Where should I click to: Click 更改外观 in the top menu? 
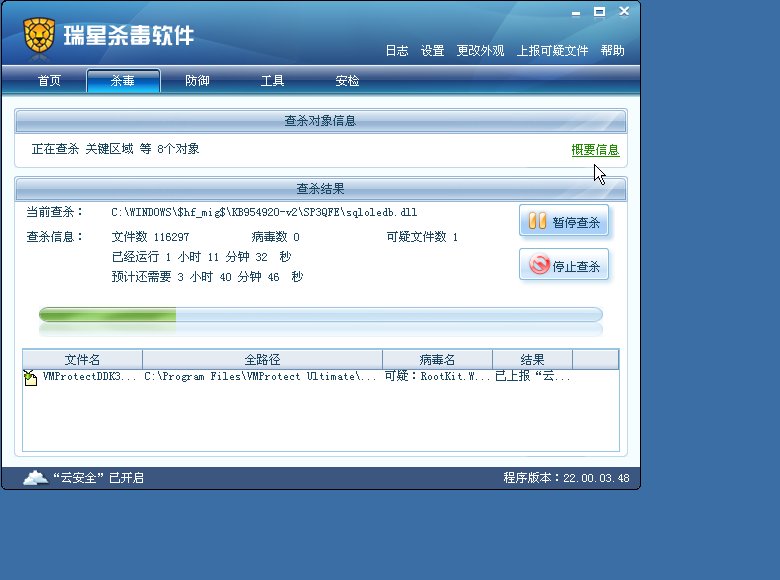click(x=480, y=51)
